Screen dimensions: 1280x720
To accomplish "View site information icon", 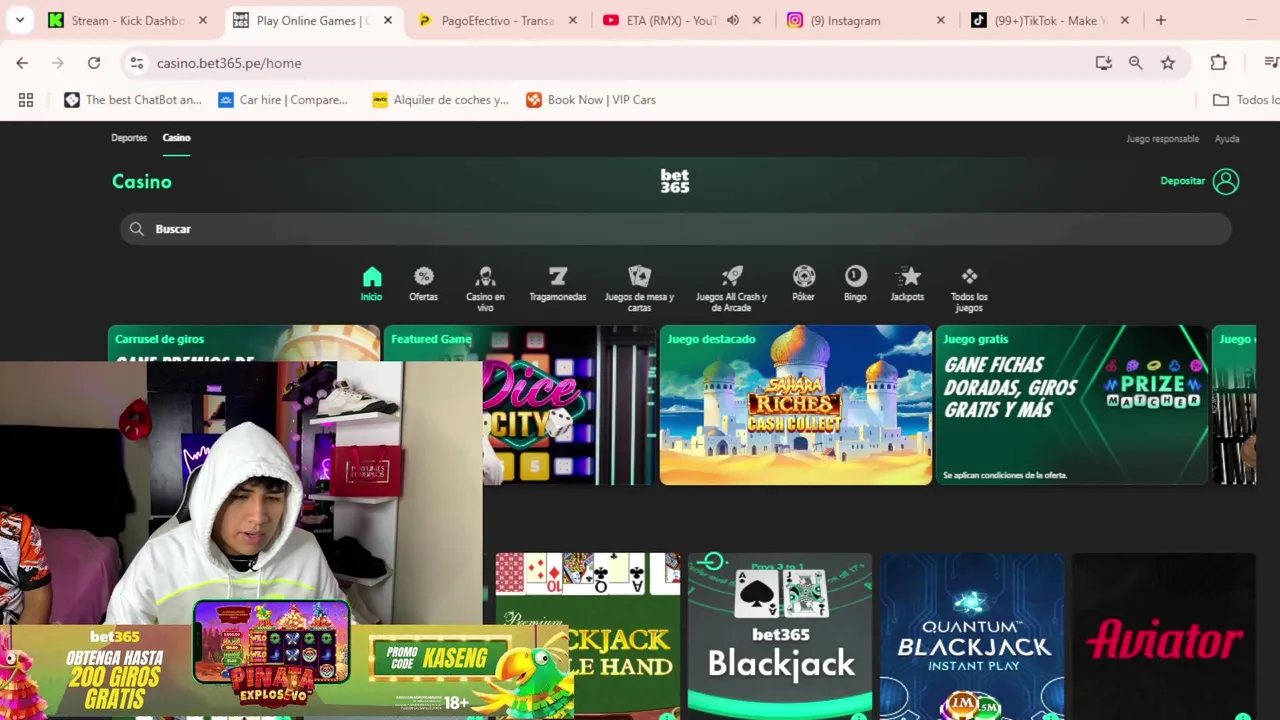I will click(137, 63).
